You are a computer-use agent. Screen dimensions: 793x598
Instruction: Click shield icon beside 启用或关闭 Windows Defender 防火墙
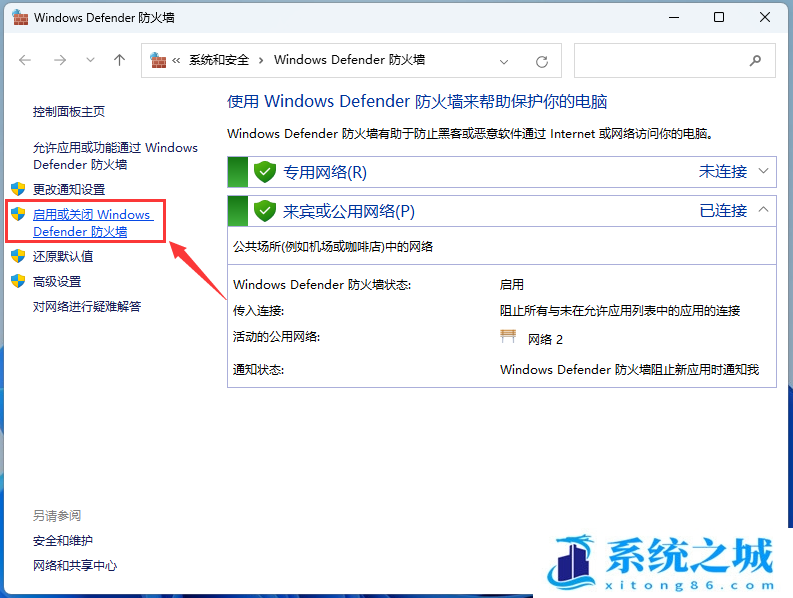point(18,214)
